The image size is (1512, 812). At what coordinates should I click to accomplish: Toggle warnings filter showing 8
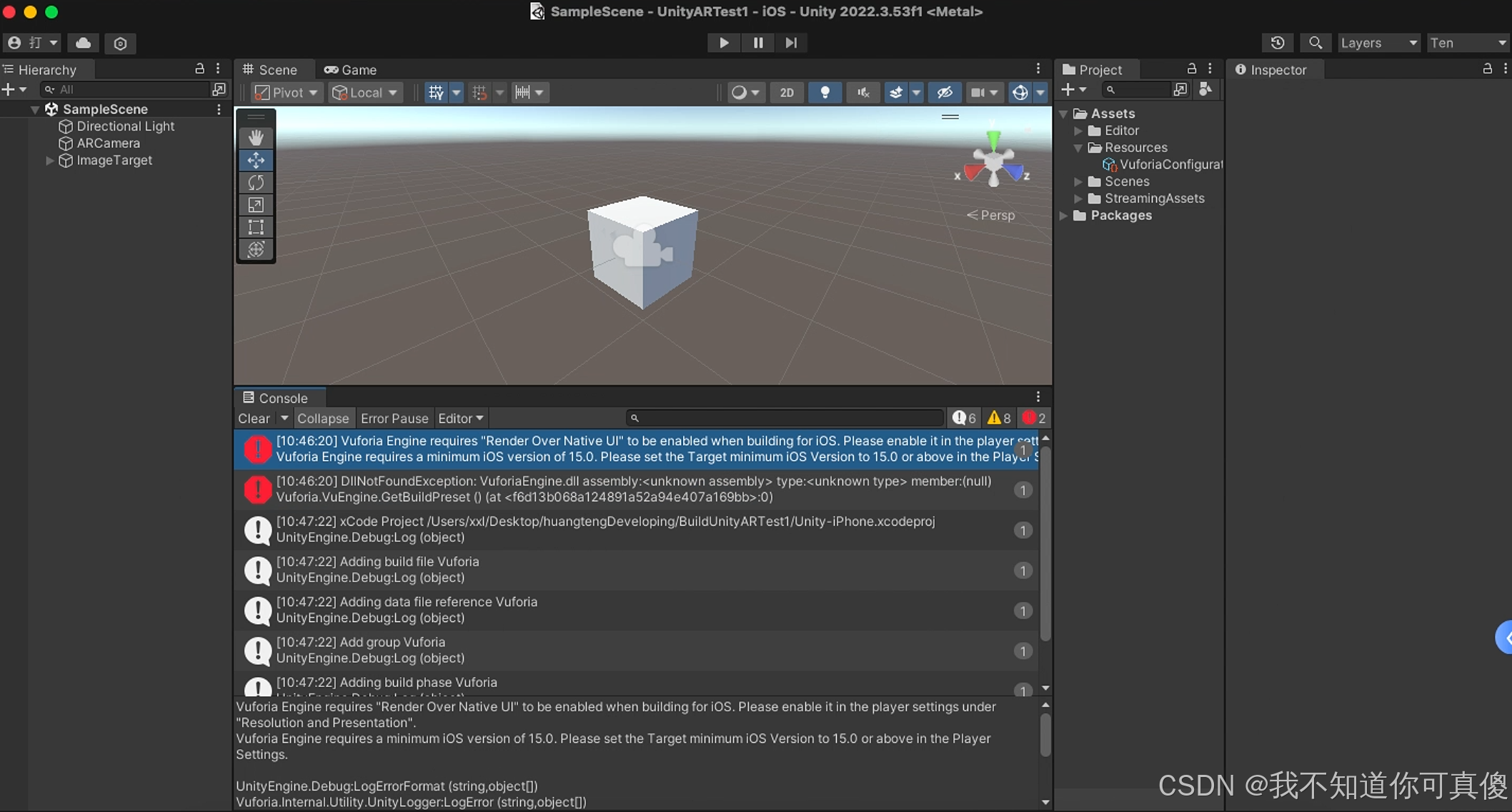click(999, 418)
